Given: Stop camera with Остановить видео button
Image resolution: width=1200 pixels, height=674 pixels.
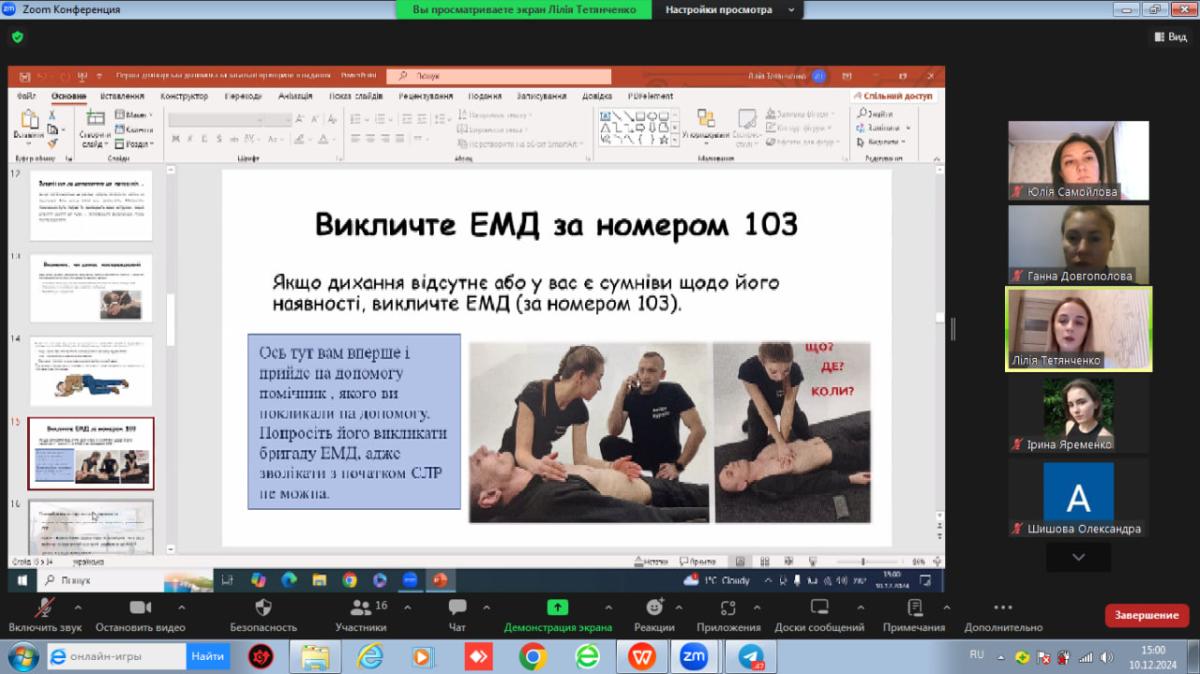Looking at the screenshot, I should pyautogui.click(x=140, y=609).
